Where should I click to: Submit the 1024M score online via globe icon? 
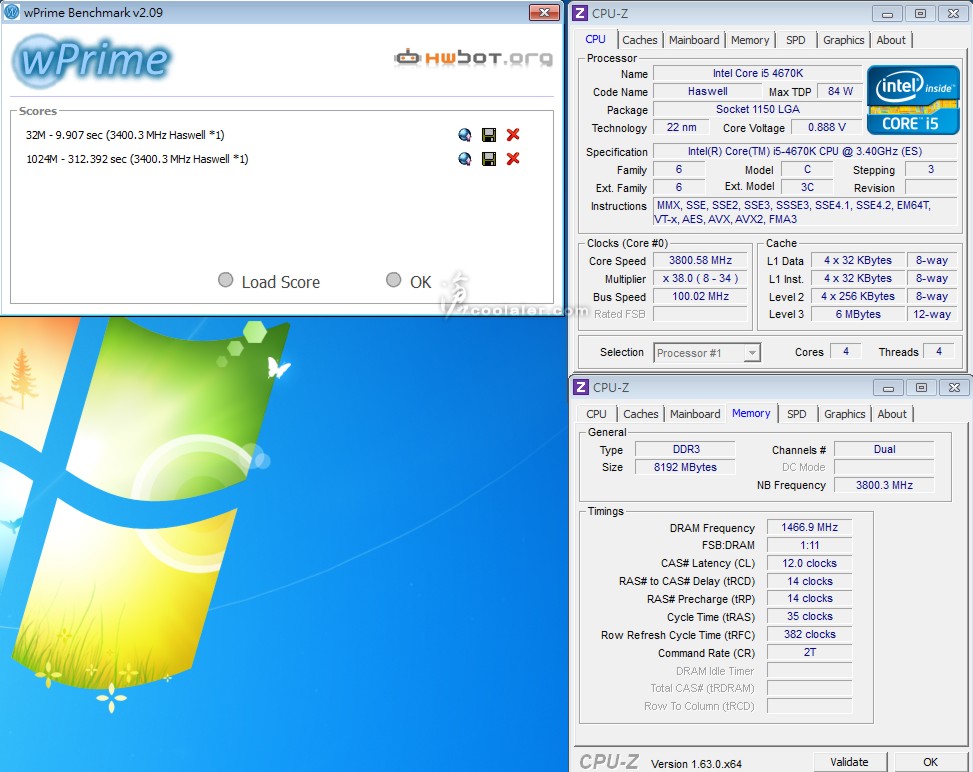465,159
